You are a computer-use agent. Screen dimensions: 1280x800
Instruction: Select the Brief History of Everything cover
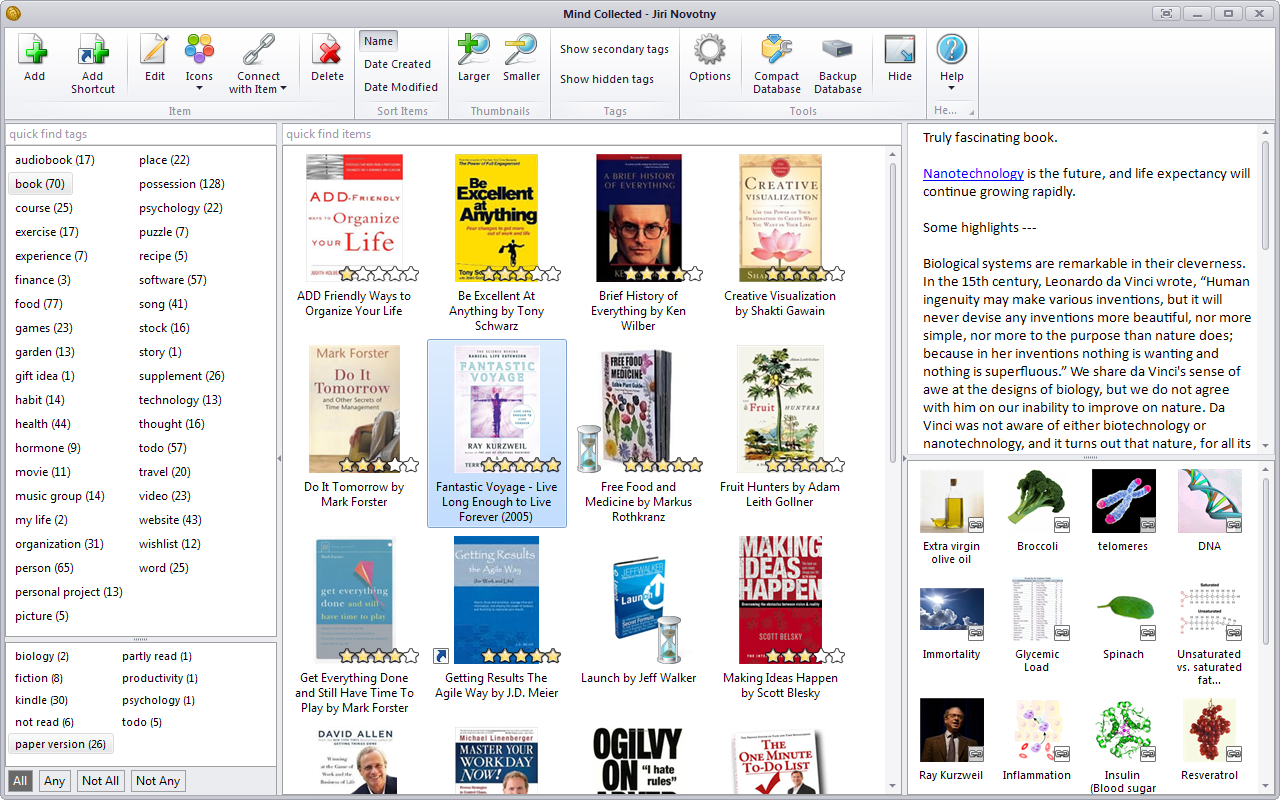pyautogui.click(x=639, y=218)
